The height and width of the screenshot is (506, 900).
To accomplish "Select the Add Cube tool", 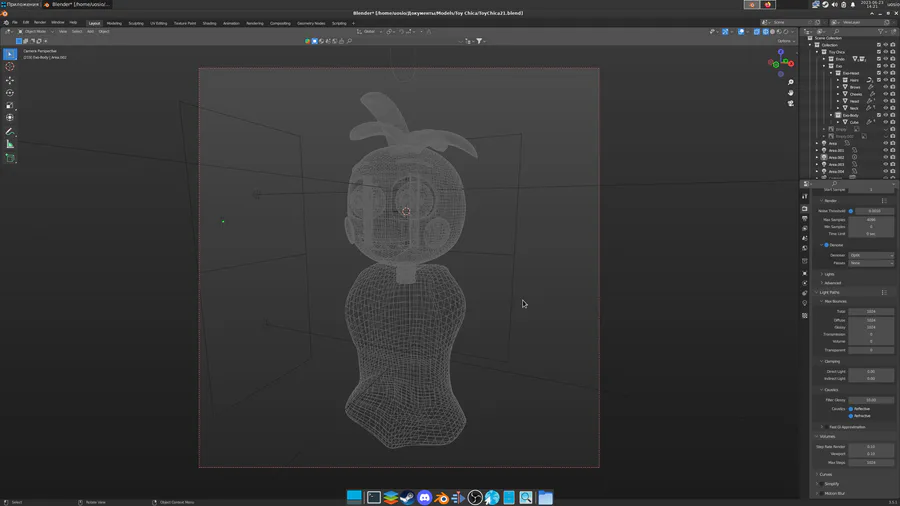I will [10, 158].
